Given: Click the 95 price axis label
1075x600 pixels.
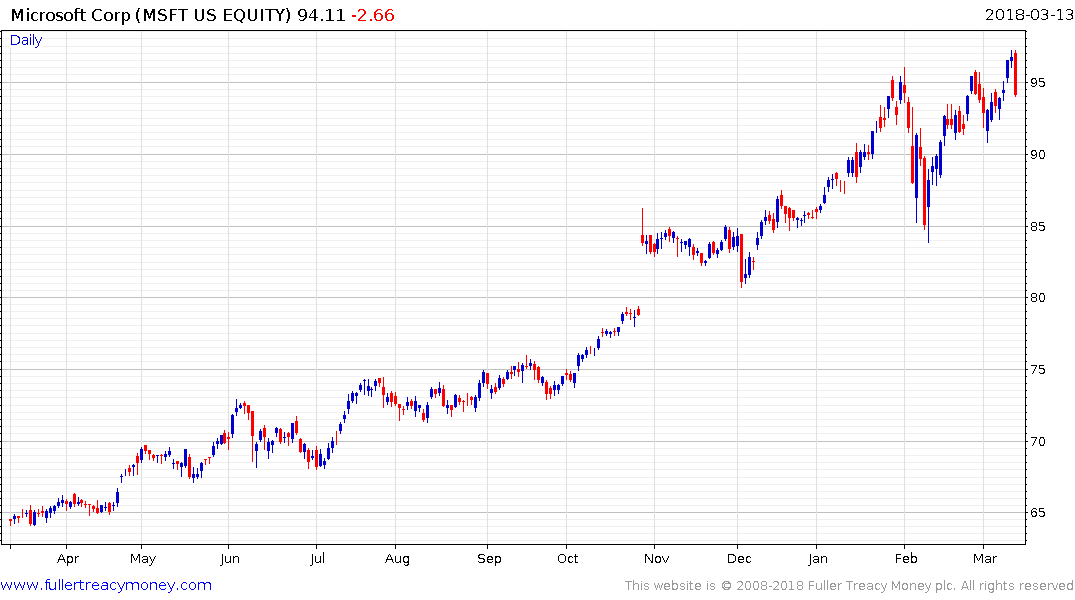Looking at the screenshot, I should tap(1037, 83).
